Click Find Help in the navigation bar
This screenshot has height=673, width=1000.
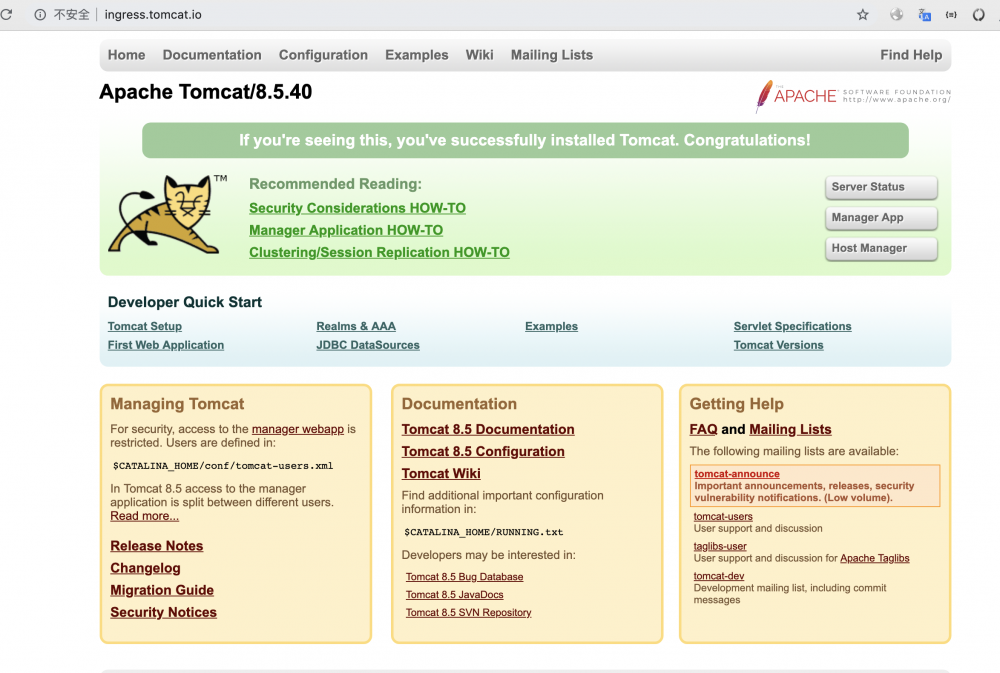pyautogui.click(x=911, y=55)
